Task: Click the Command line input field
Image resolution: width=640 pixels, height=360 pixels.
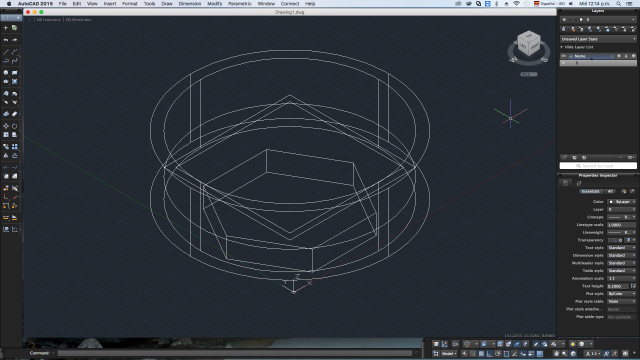Action: pyautogui.click(x=235, y=353)
